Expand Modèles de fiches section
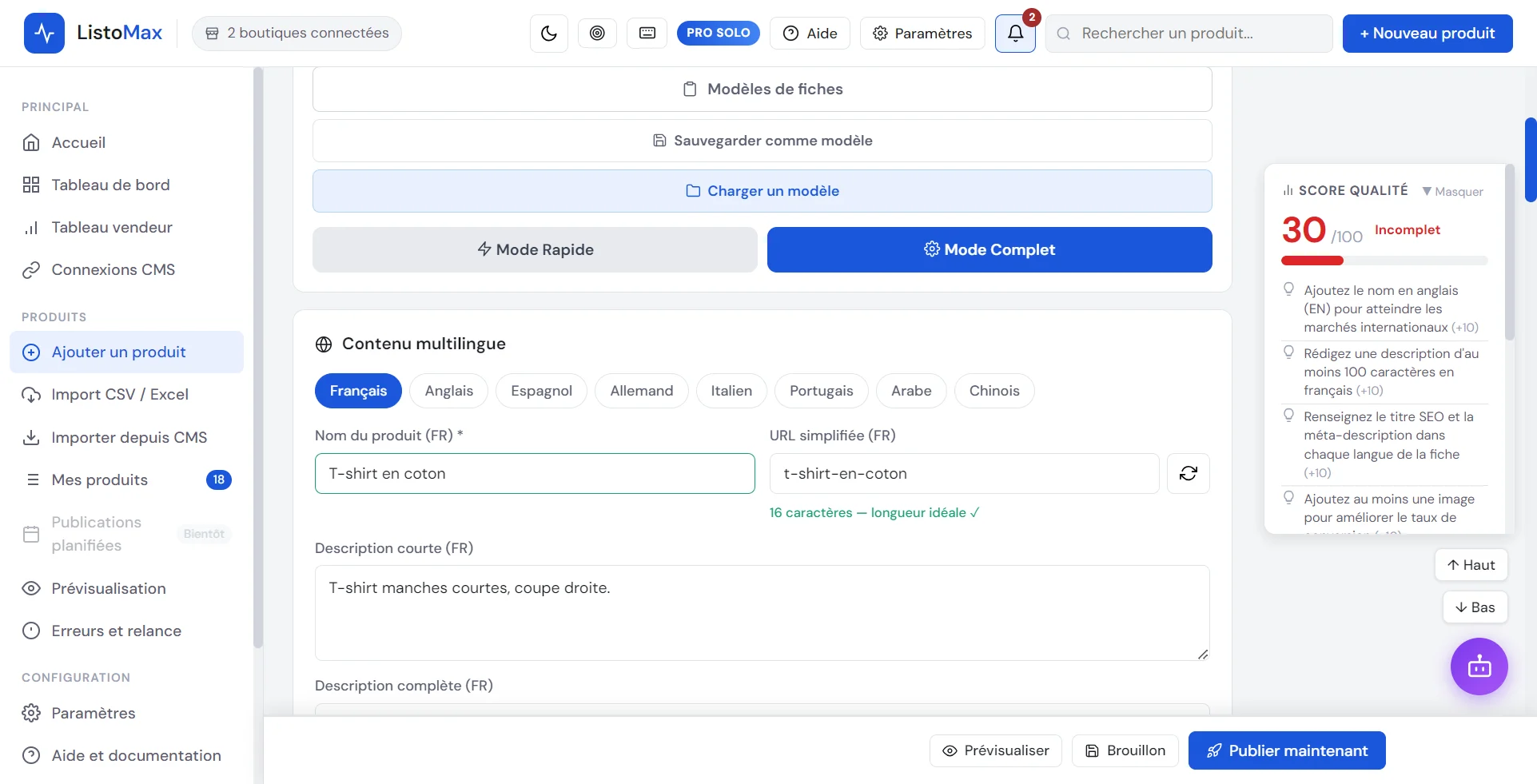The image size is (1537, 784). point(762,89)
